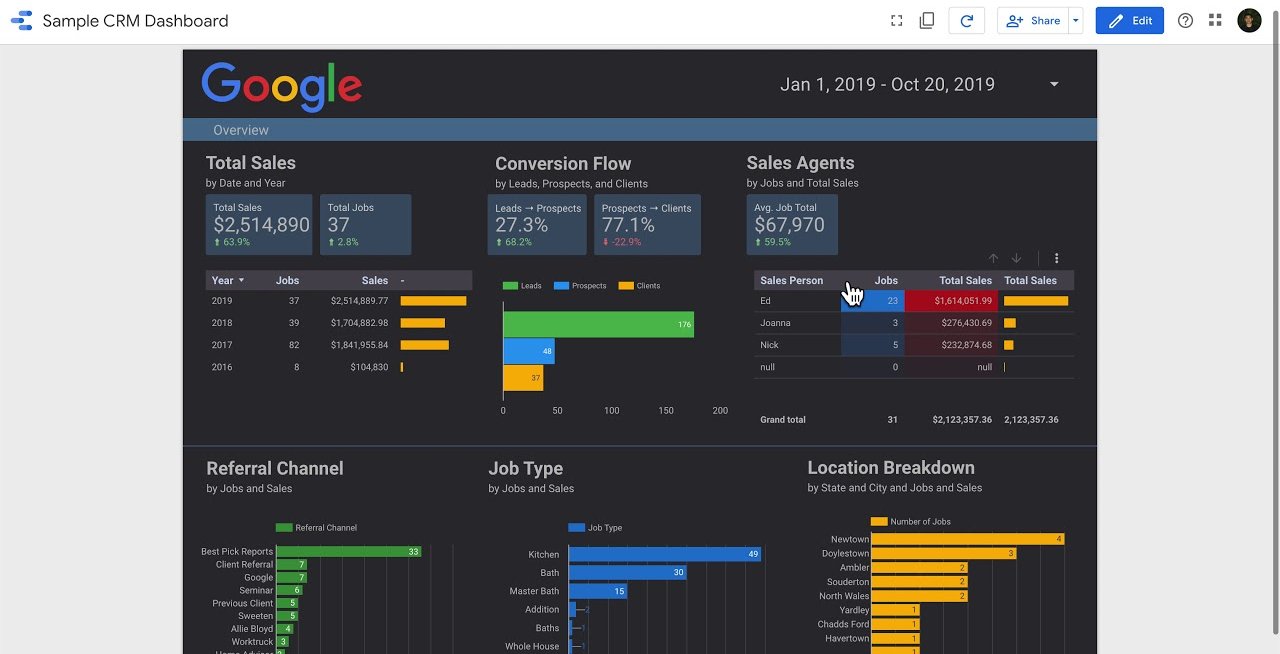Click the date range Jan 1 - Oct 20, 2019
This screenshot has width=1280, height=654.
pos(887,85)
